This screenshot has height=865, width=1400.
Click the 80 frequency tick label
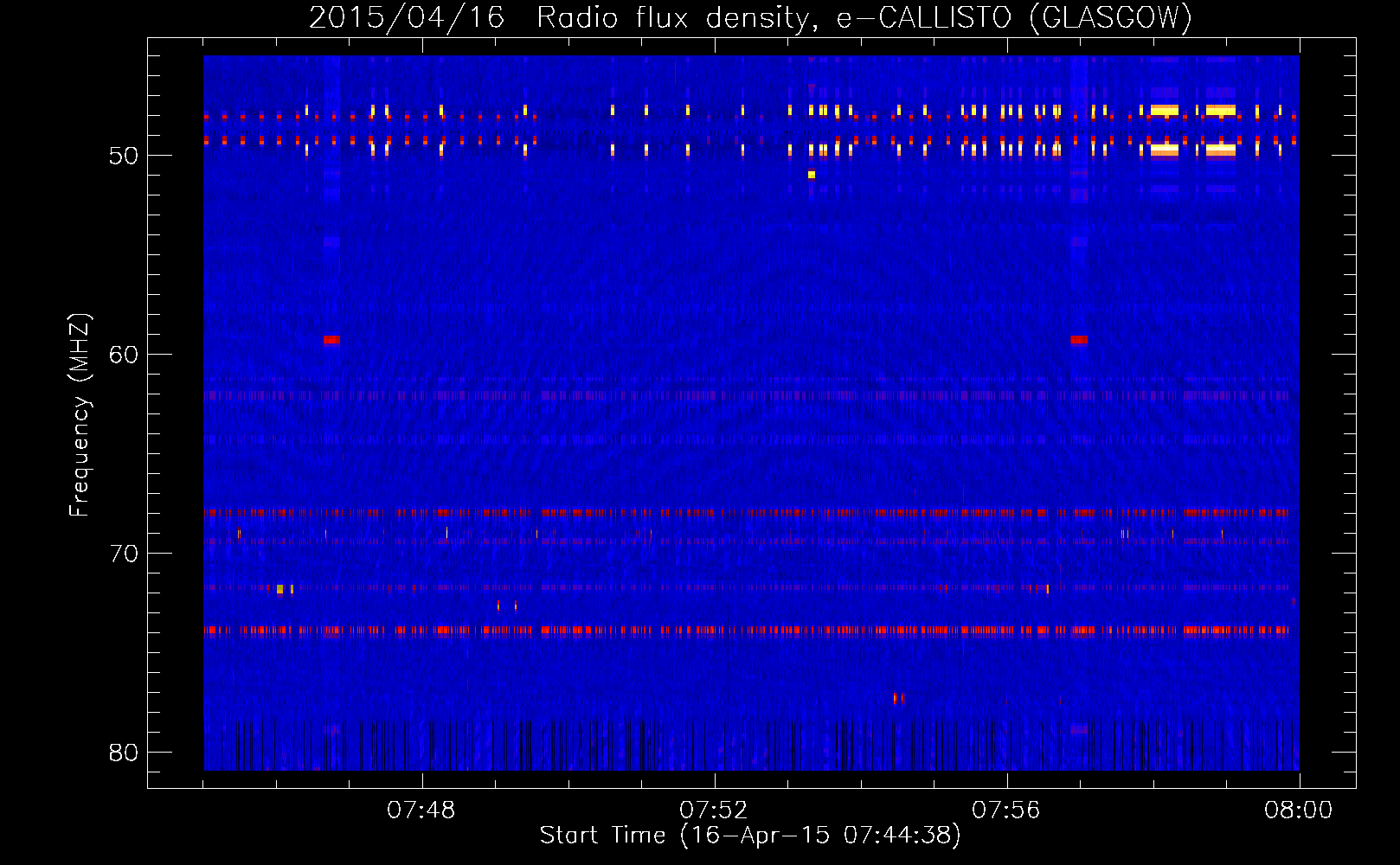(x=124, y=753)
